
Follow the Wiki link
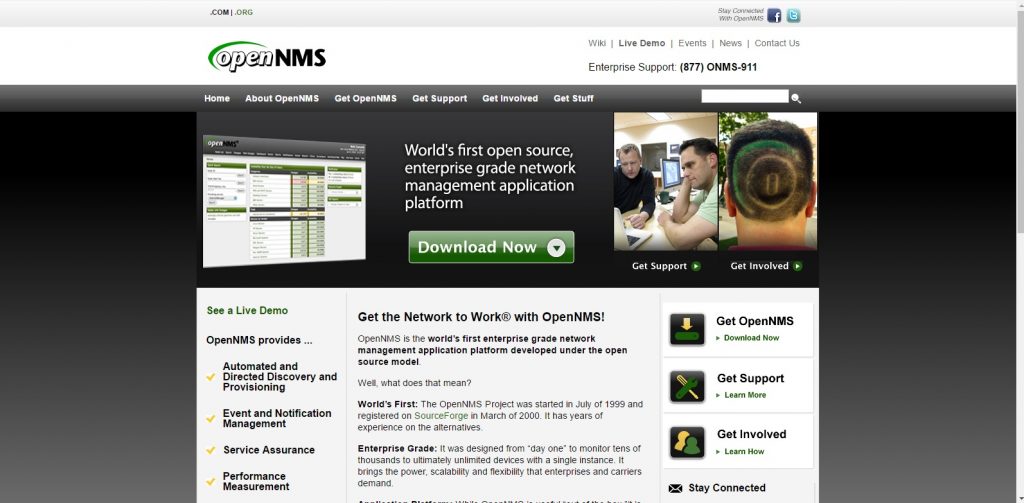click(x=597, y=43)
